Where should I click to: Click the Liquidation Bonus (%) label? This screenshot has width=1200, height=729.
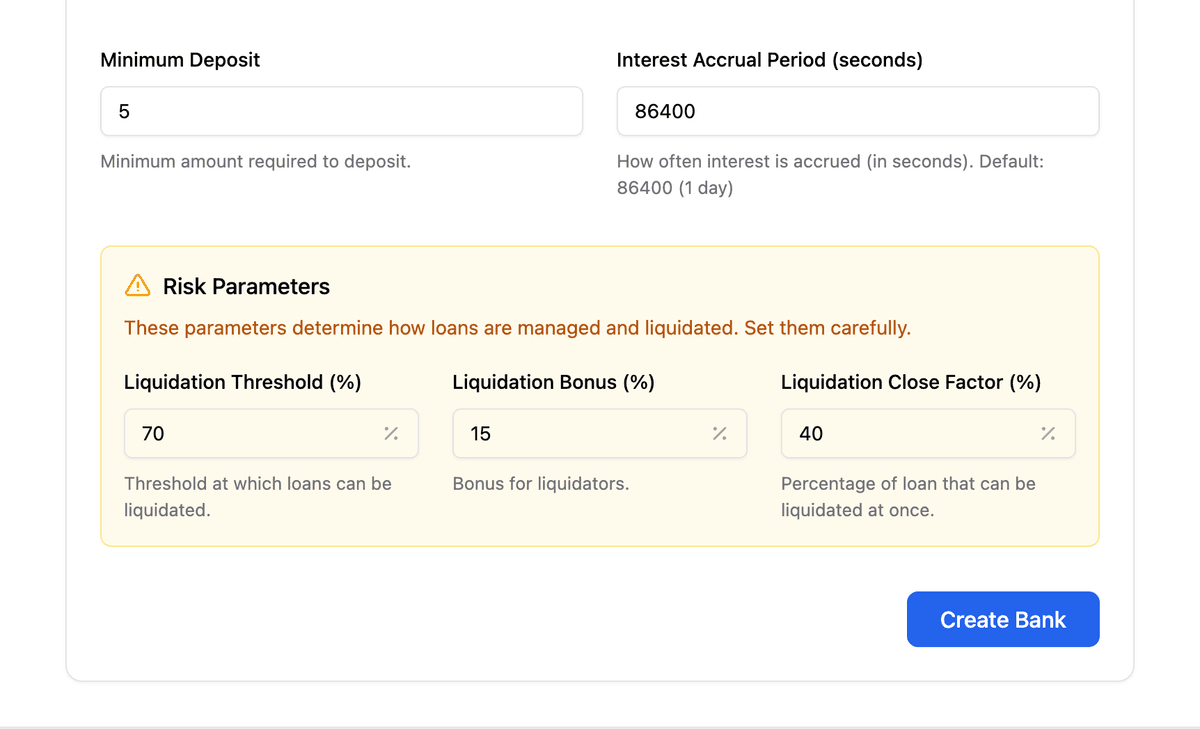point(553,382)
